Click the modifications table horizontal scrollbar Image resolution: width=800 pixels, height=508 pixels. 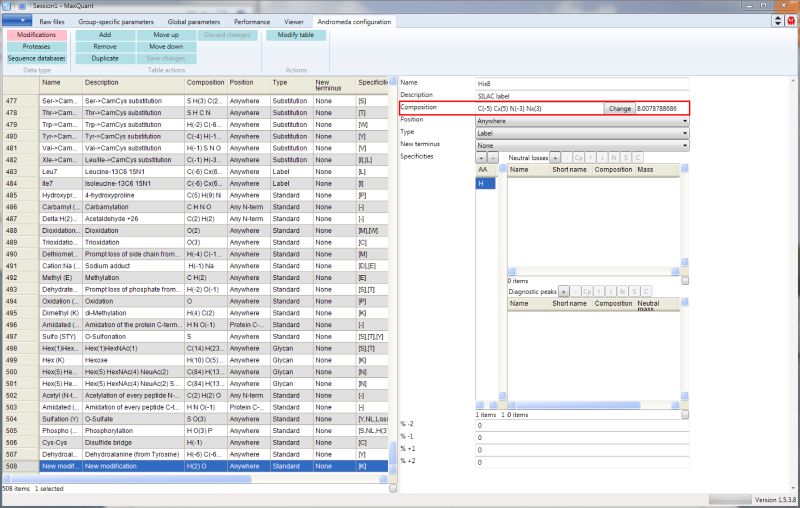click(x=131, y=479)
